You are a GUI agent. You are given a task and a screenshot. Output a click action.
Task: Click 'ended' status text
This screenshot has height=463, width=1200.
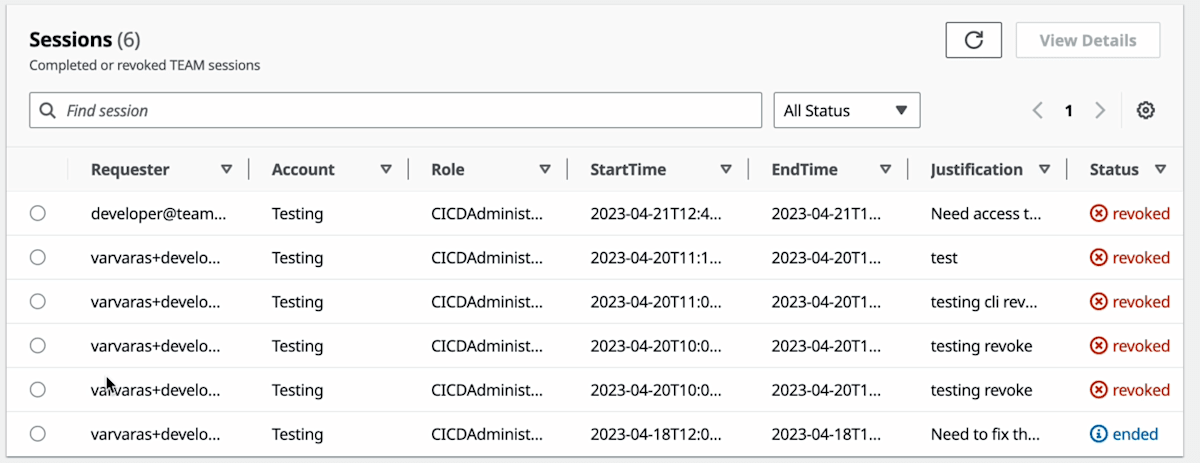pos(1136,434)
